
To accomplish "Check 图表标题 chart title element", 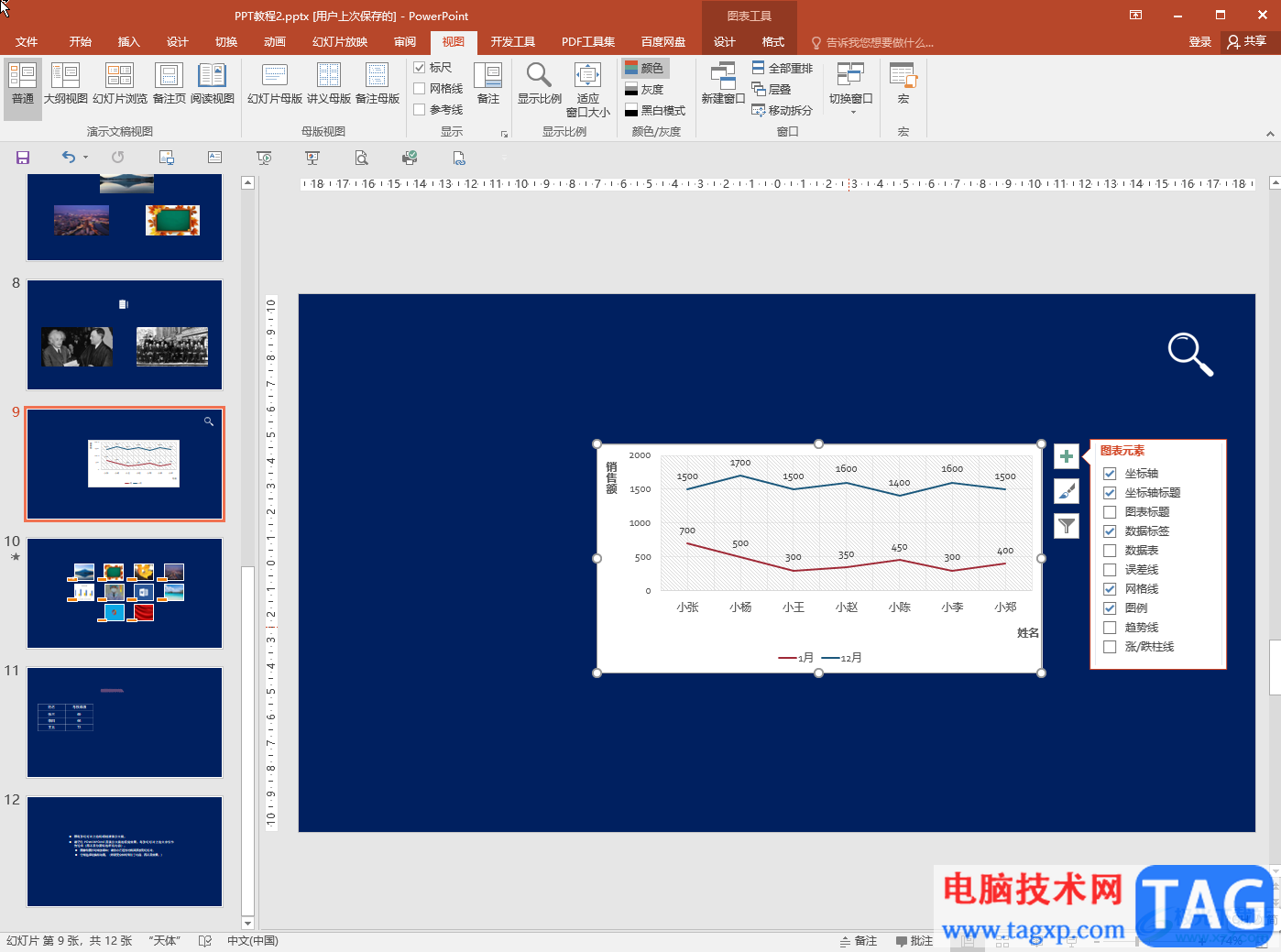I will [1110, 512].
